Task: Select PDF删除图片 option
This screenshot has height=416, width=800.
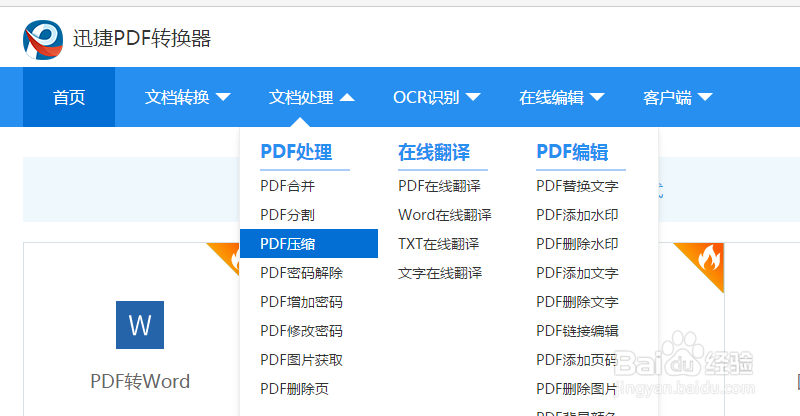Action: (577, 389)
